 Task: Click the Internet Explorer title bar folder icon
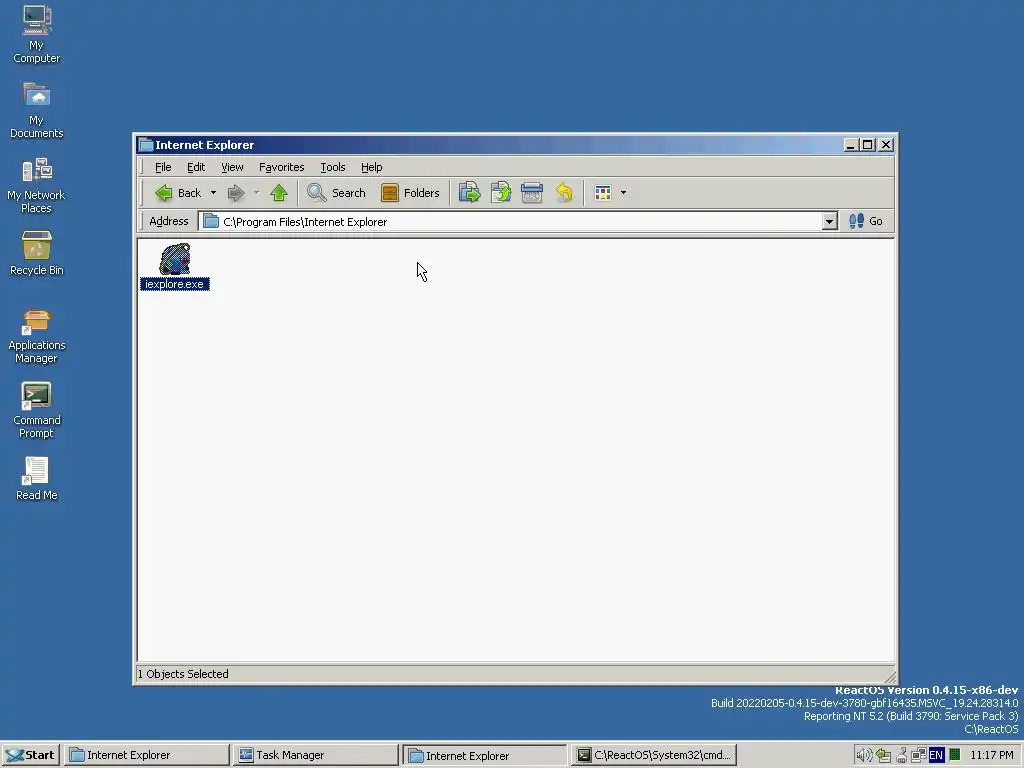146,144
